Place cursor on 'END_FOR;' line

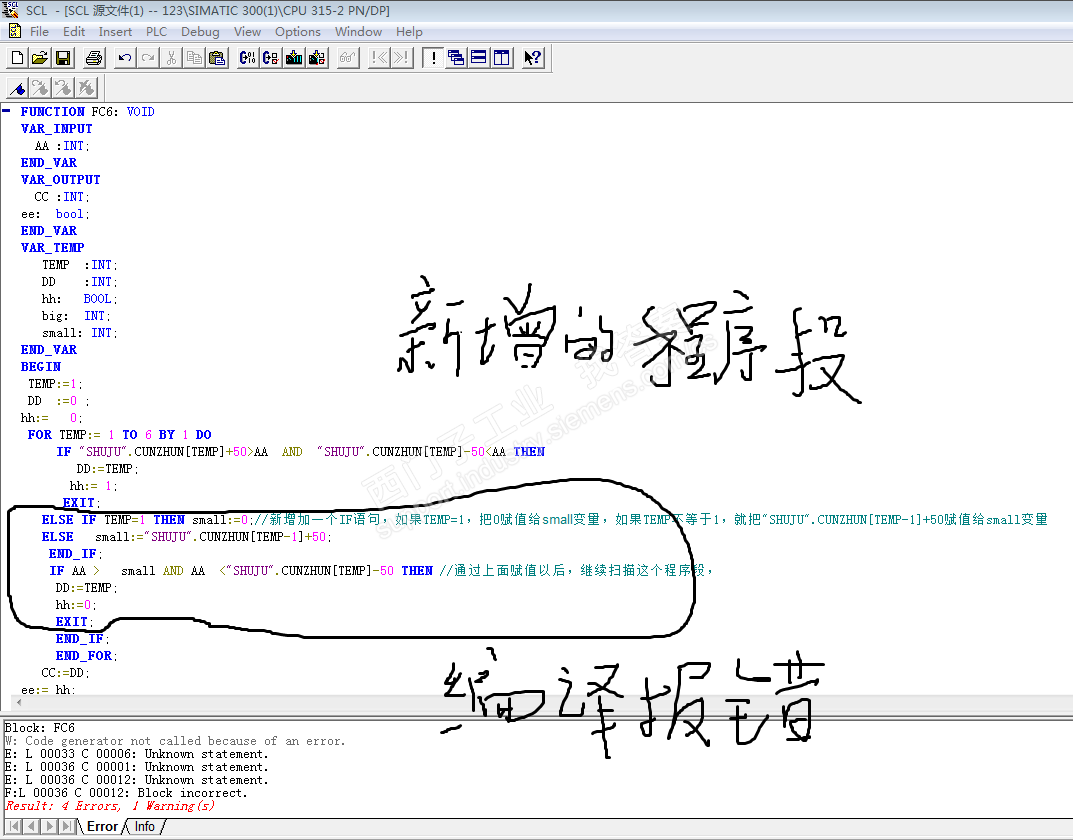86,656
